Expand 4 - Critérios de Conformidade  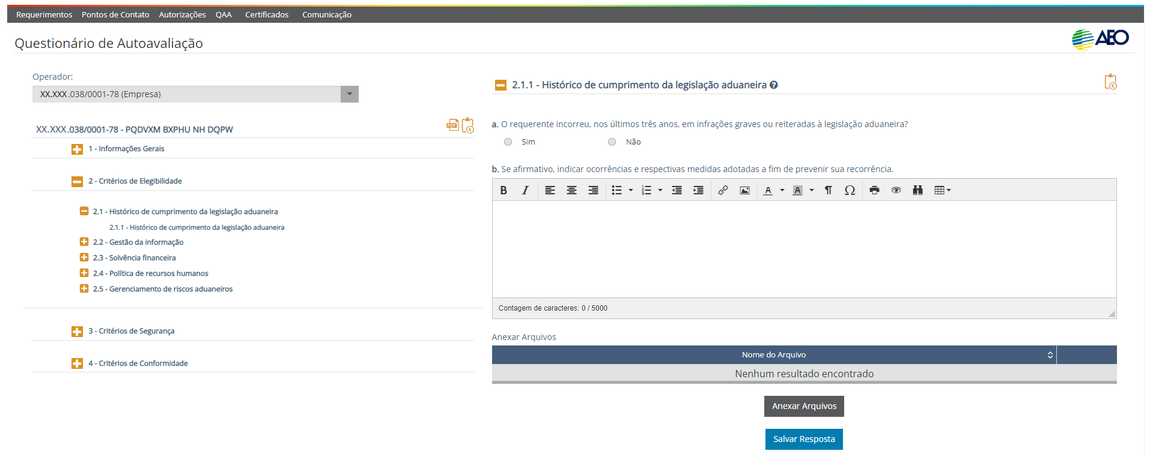(76, 363)
